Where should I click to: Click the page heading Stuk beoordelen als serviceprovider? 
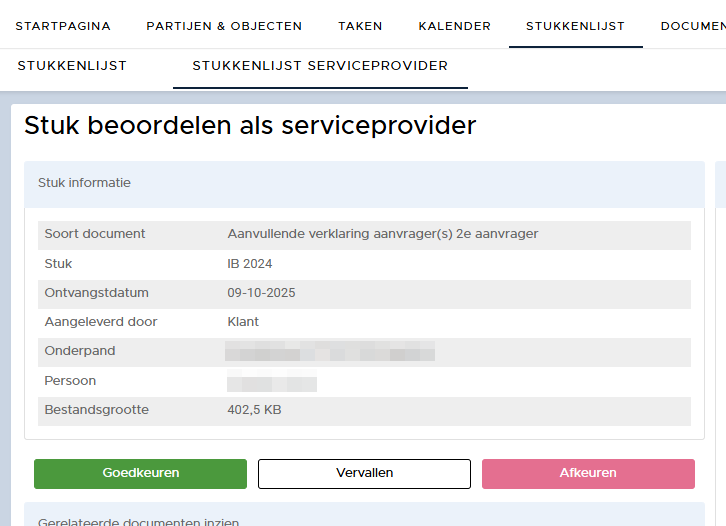coord(250,125)
